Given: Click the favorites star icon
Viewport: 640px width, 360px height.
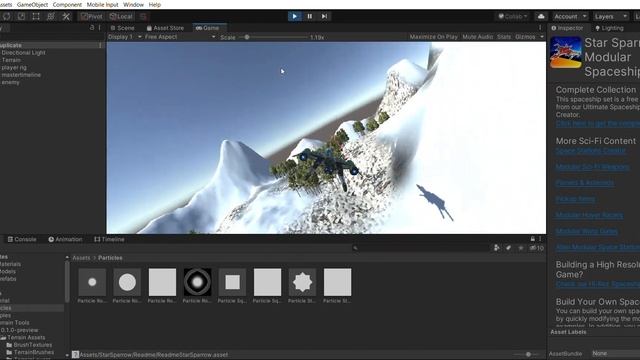Looking at the screenshot, I should click(x=520, y=248).
